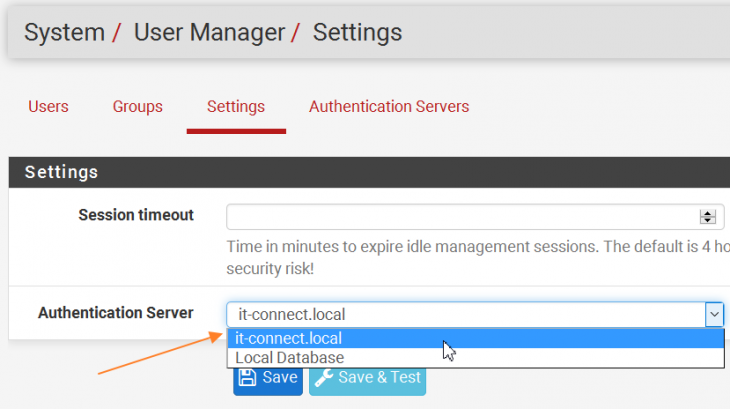
Task: Click Settings in the breadcrumb title
Action: (x=357, y=33)
